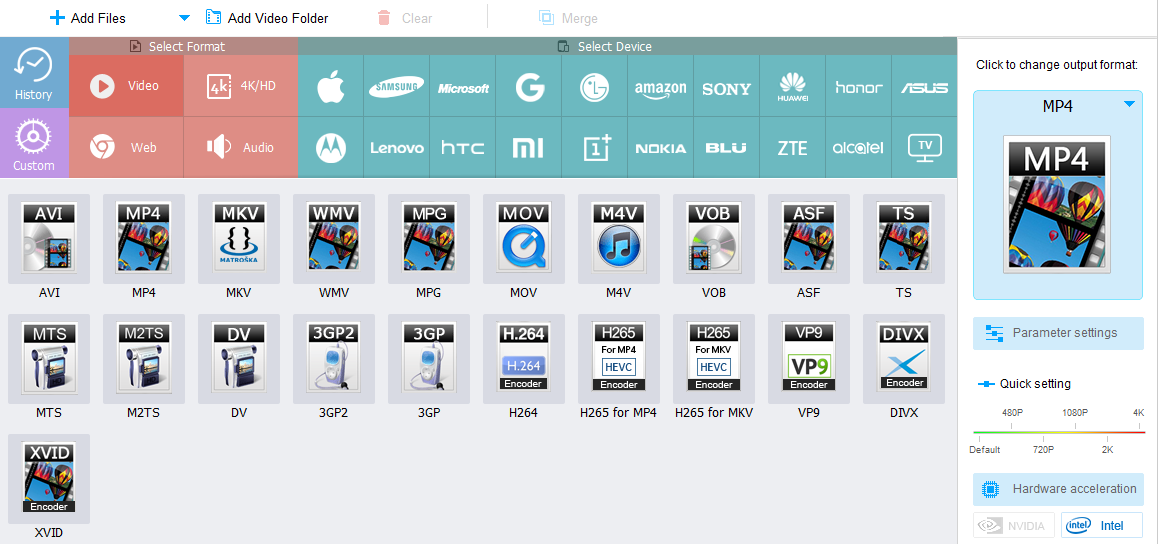Open BLU device presets

[x=727, y=148]
